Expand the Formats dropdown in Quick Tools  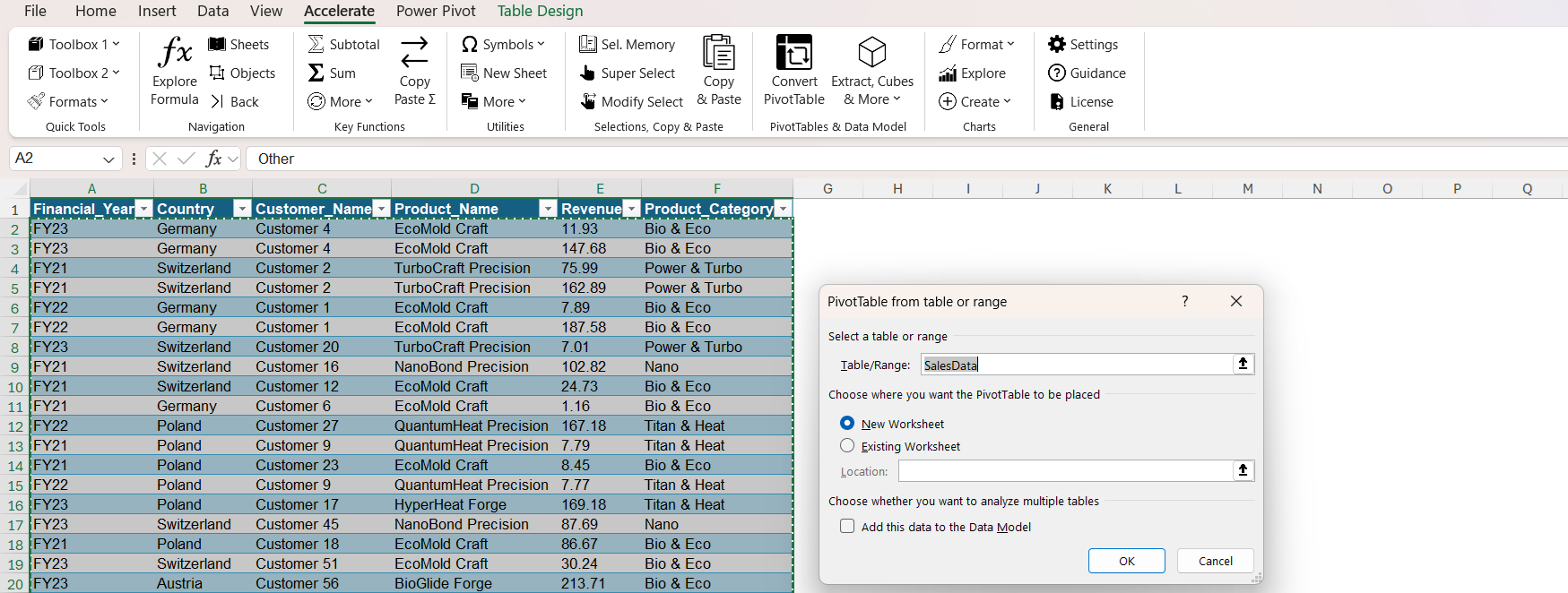[68, 101]
